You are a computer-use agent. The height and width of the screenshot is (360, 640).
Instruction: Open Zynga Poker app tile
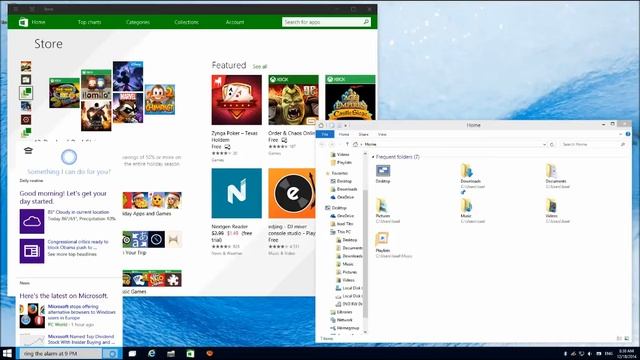coord(237,100)
